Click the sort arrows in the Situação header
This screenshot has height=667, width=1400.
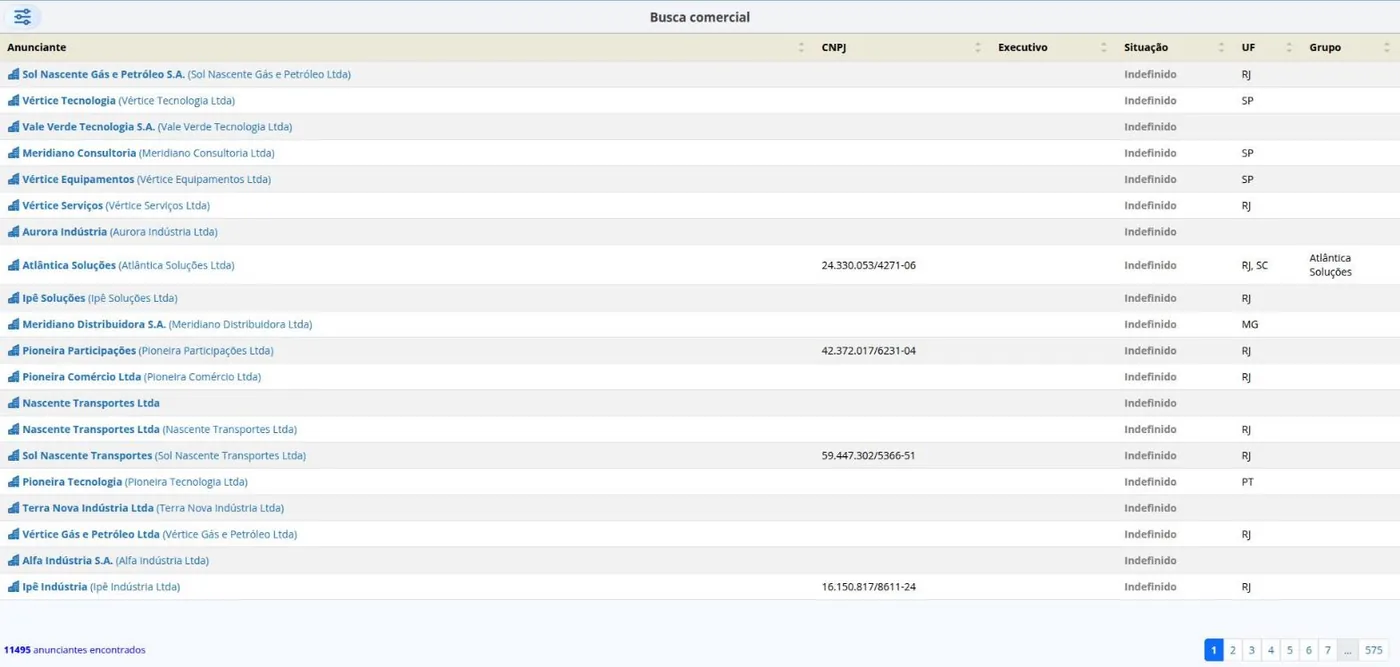pos(1221,47)
